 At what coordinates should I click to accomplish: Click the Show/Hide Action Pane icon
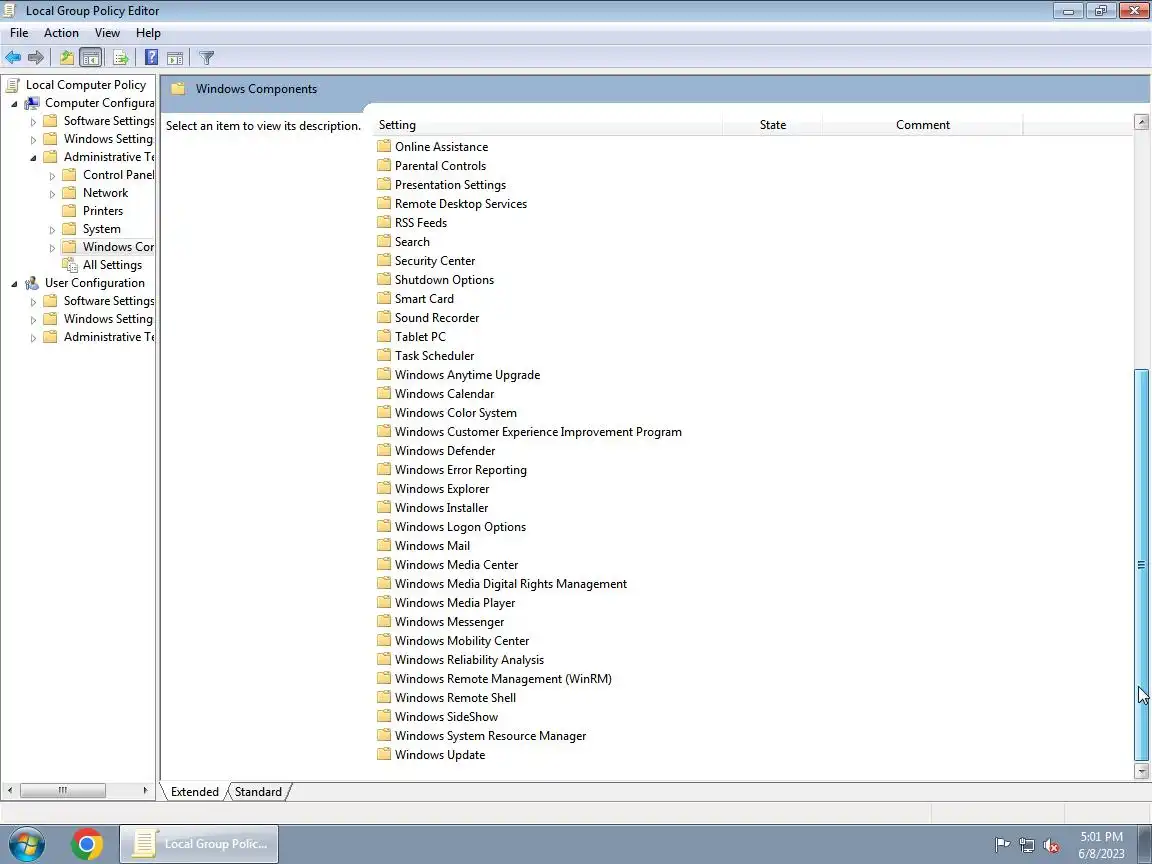tap(175, 57)
